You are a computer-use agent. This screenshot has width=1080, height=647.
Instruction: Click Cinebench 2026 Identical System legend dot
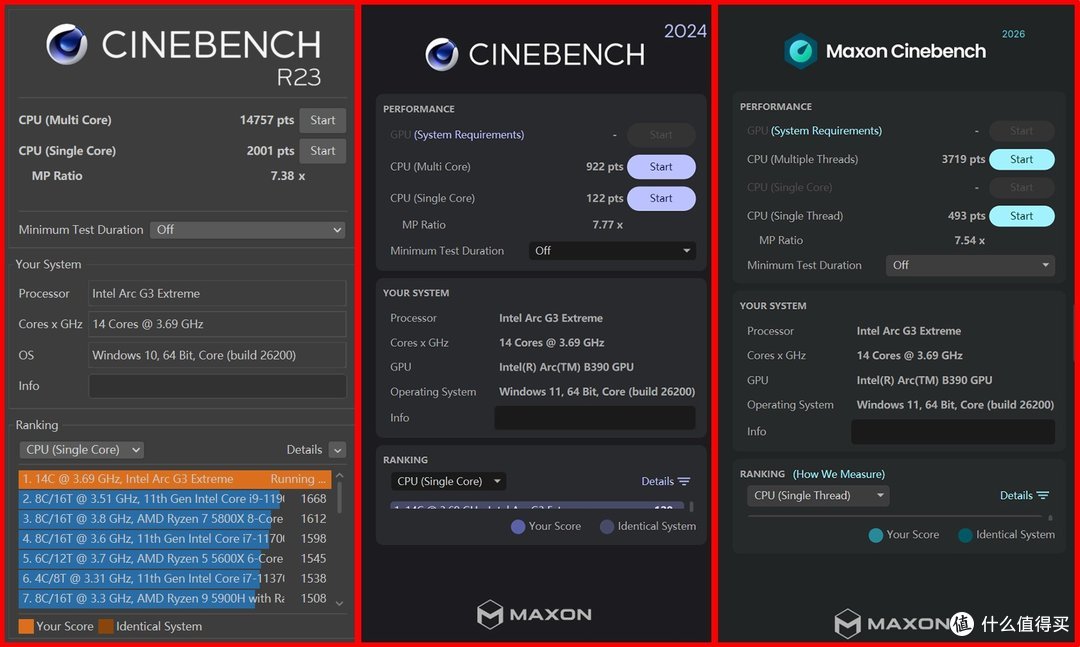pyautogui.click(x=966, y=535)
